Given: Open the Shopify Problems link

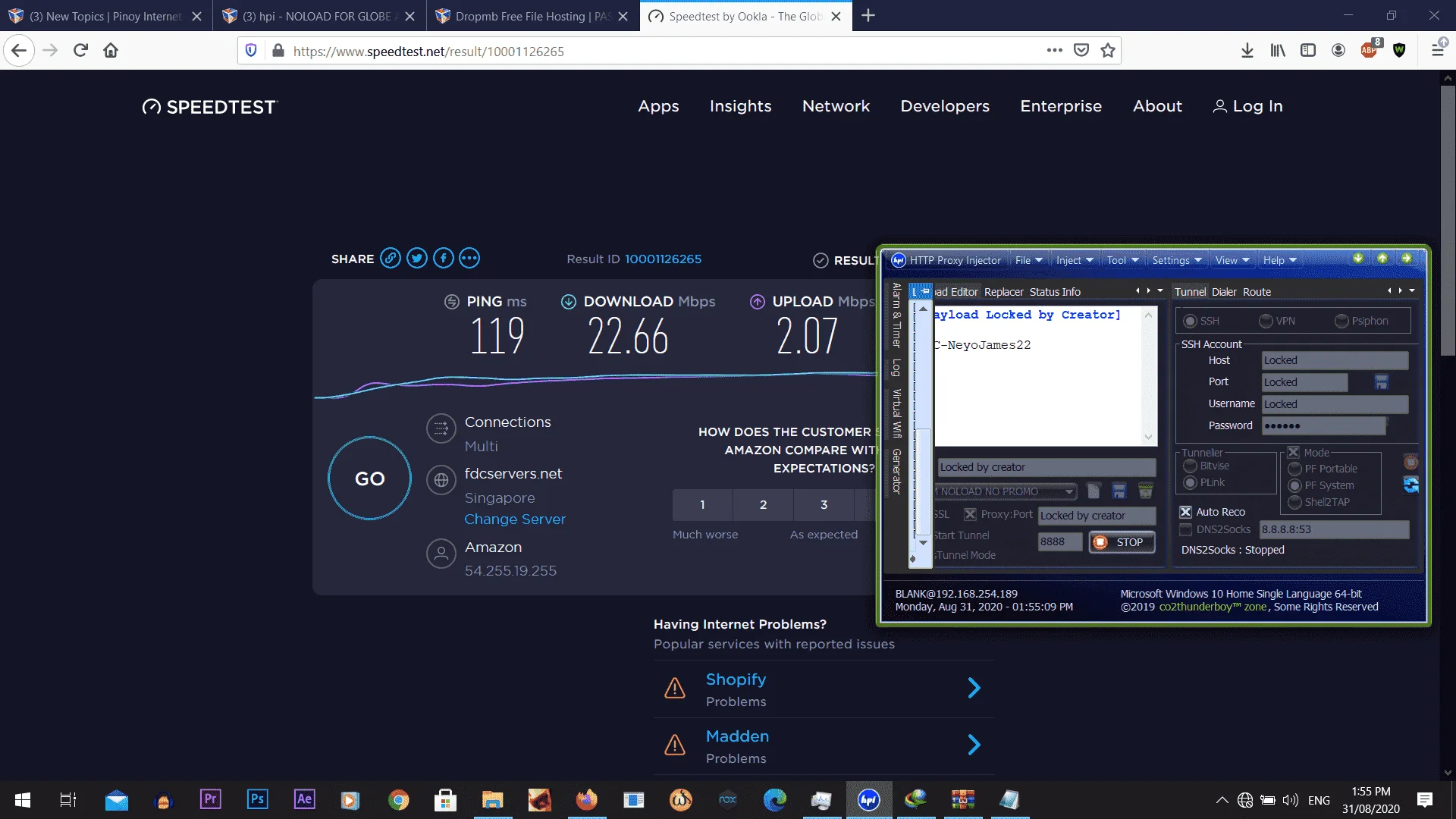Looking at the screenshot, I should coord(824,689).
